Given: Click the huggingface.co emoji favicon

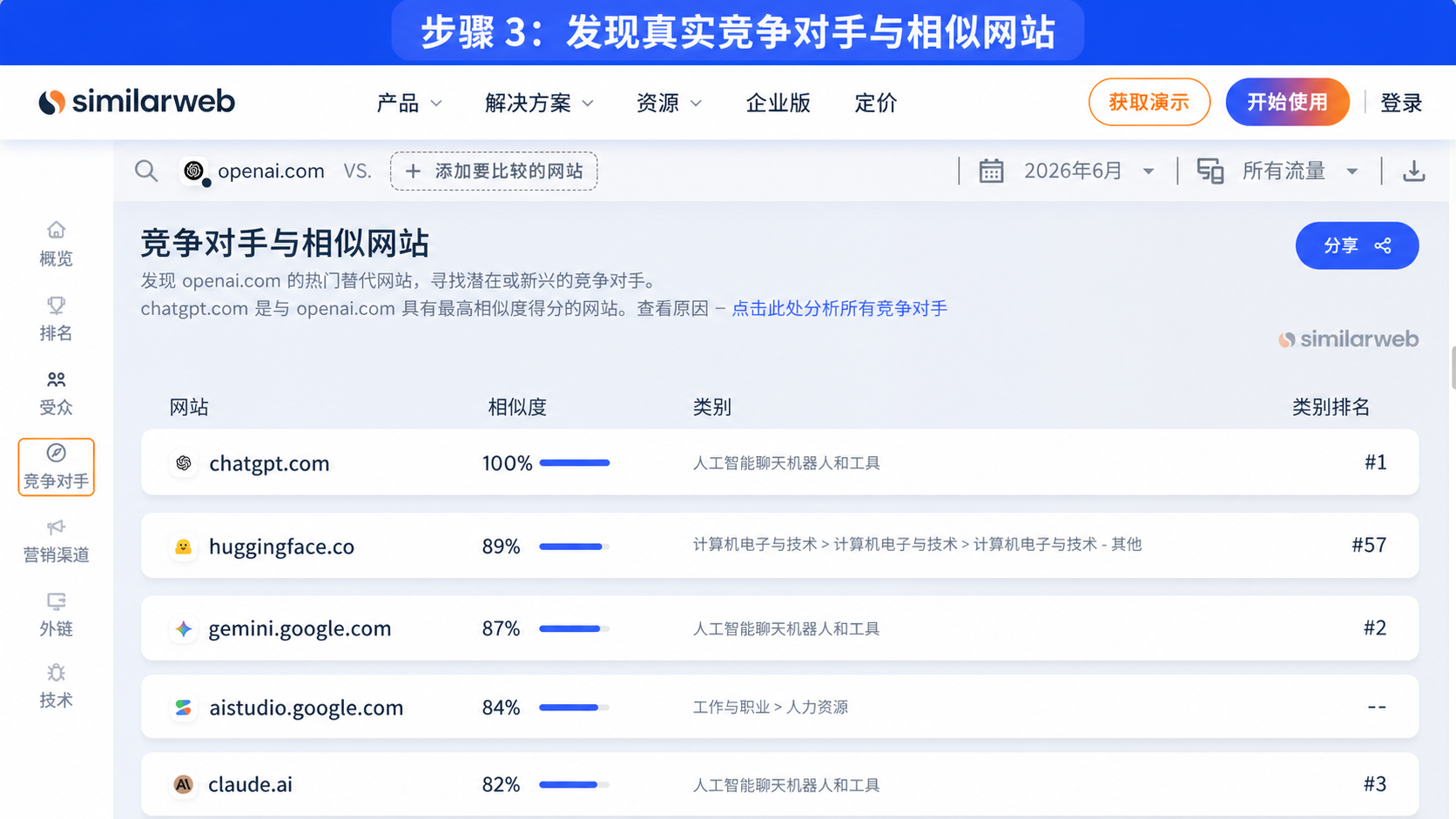Looking at the screenshot, I should tap(184, 547).
